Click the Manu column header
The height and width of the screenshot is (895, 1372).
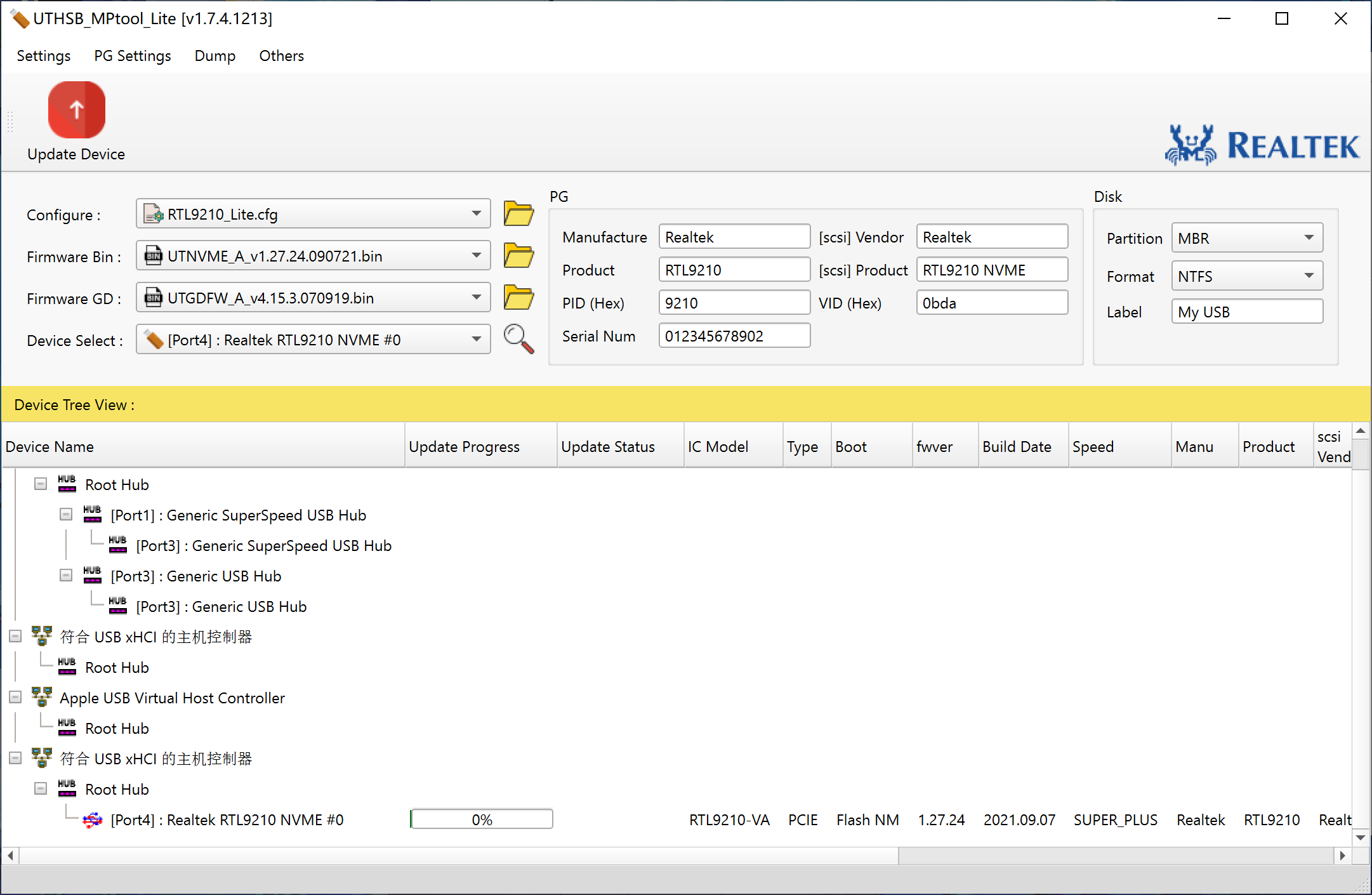[x=1205, y=446]
